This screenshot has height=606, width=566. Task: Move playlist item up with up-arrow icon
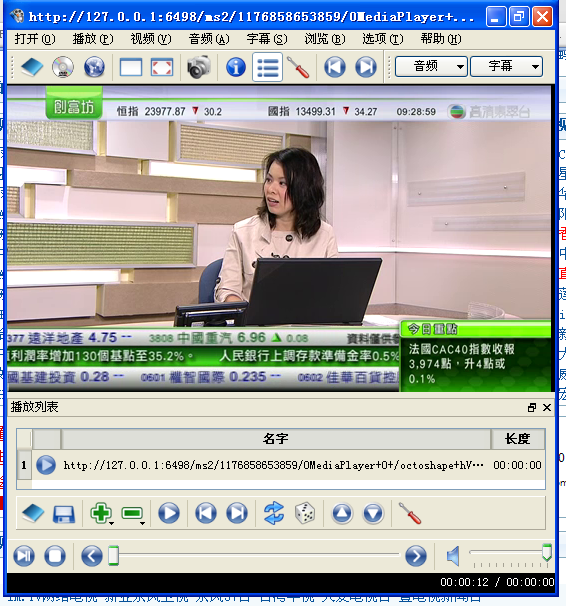[x=342, y=513]
